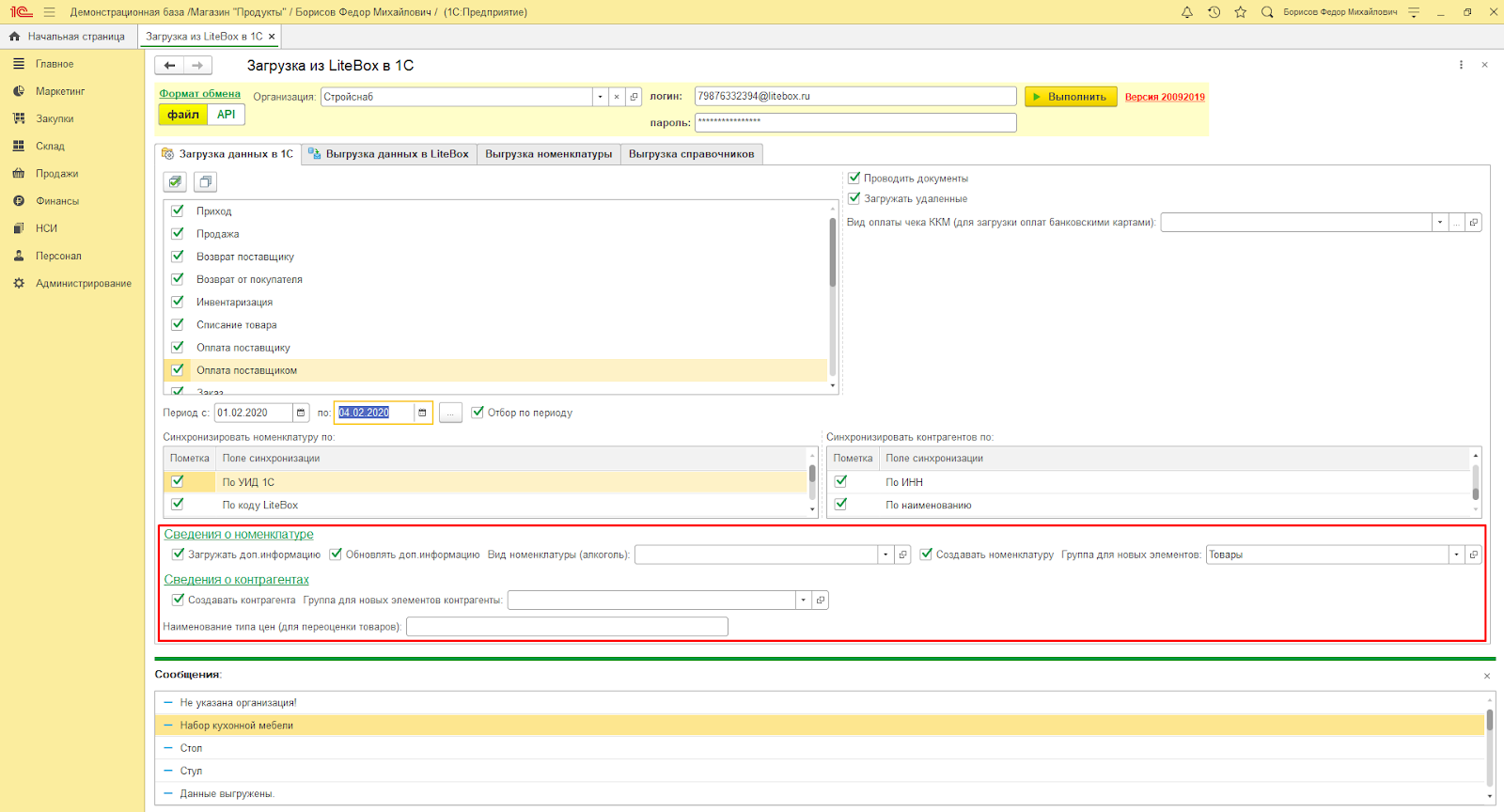Open favorites star icon
Image resolution: width=1504 pixels, height=812 pixels.
pos(1241,12)
